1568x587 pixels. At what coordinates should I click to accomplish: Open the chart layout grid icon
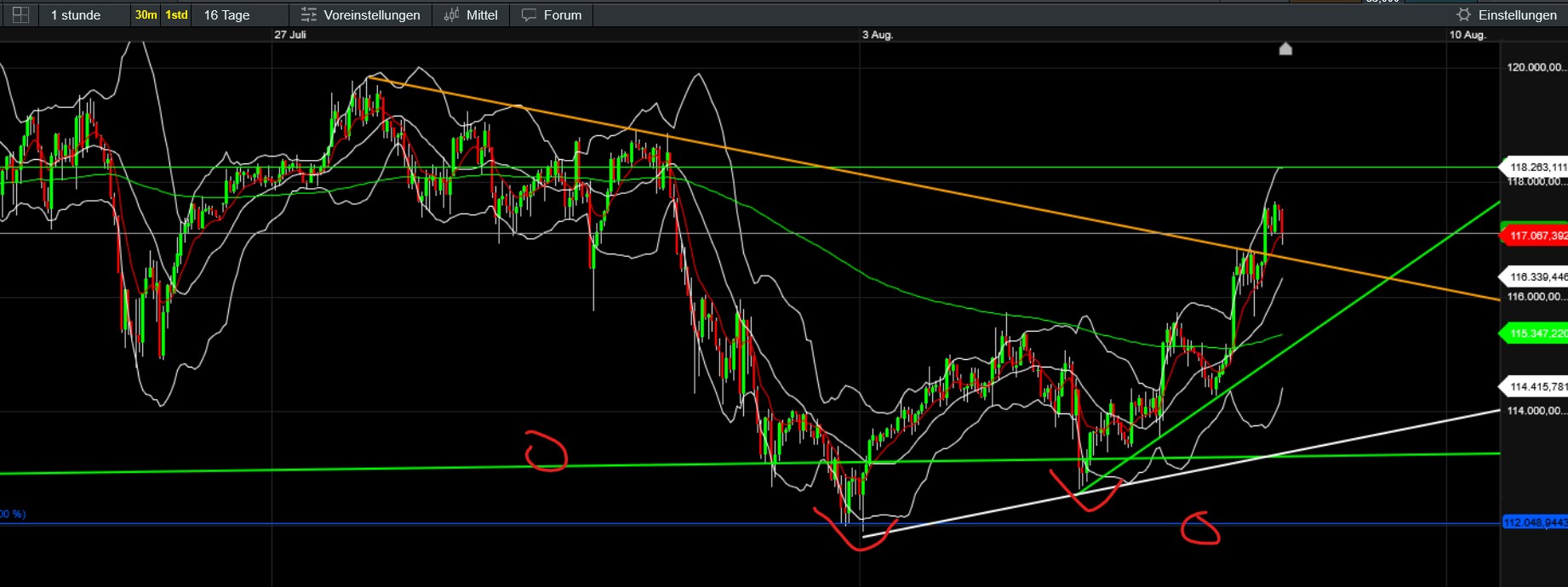coord(20,14)
